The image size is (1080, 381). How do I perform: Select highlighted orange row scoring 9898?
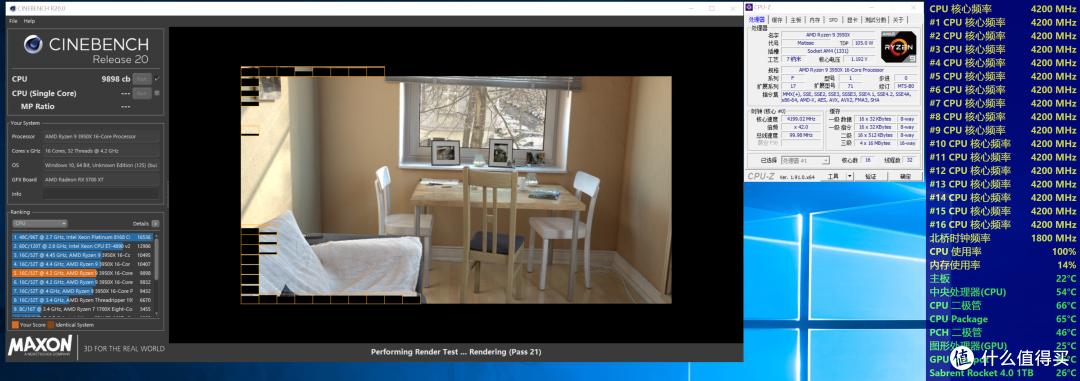pos(83,274)
